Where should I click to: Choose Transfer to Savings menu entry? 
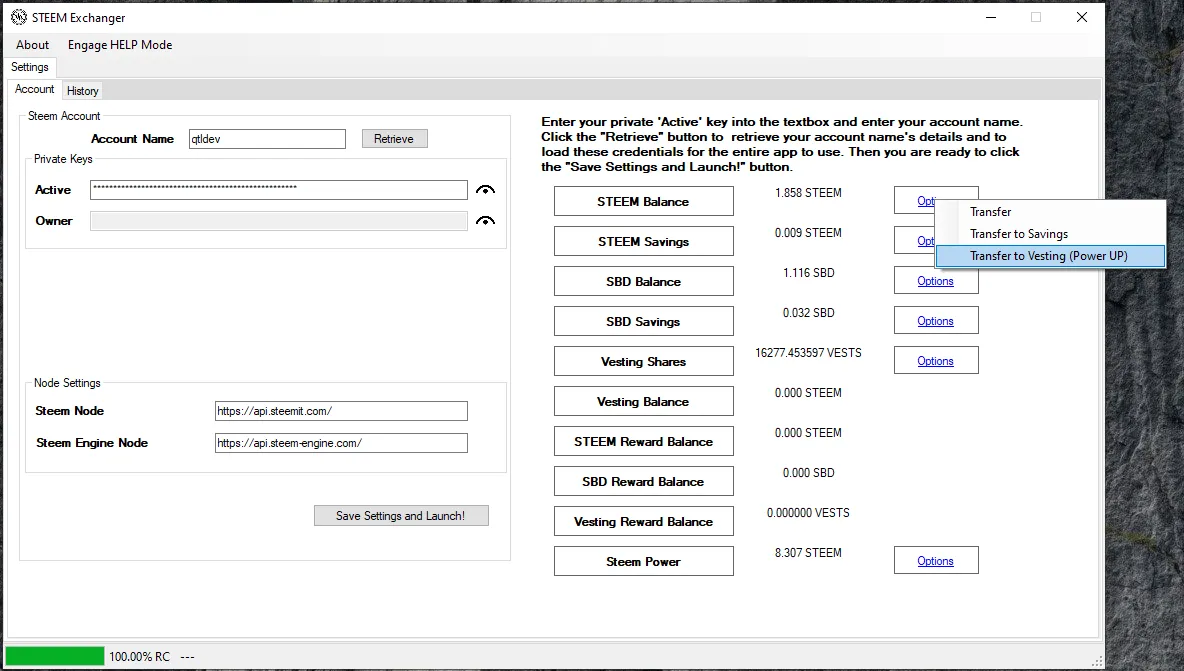1050,234
